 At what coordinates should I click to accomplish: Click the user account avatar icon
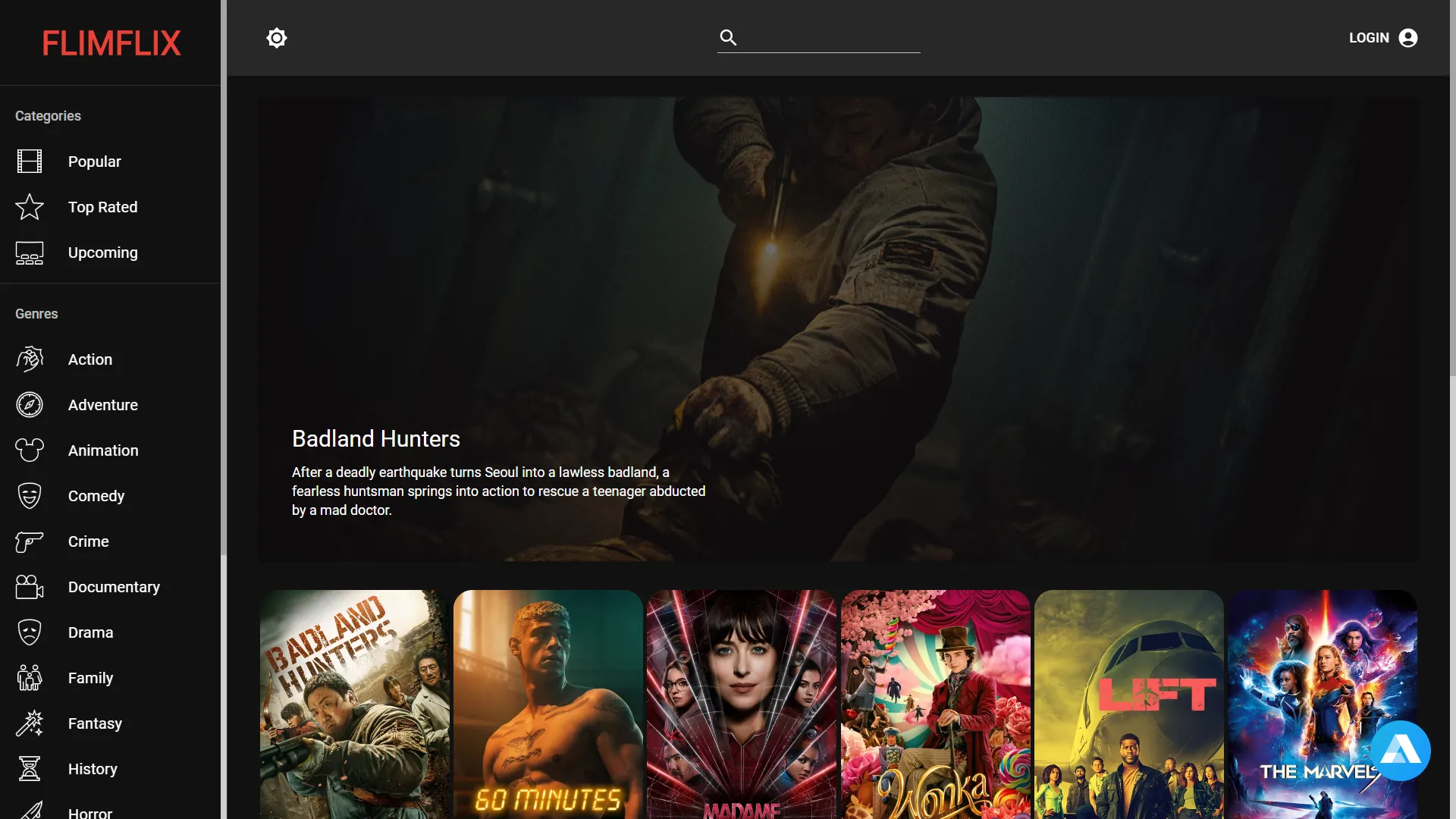click(x=1408, y=38)
